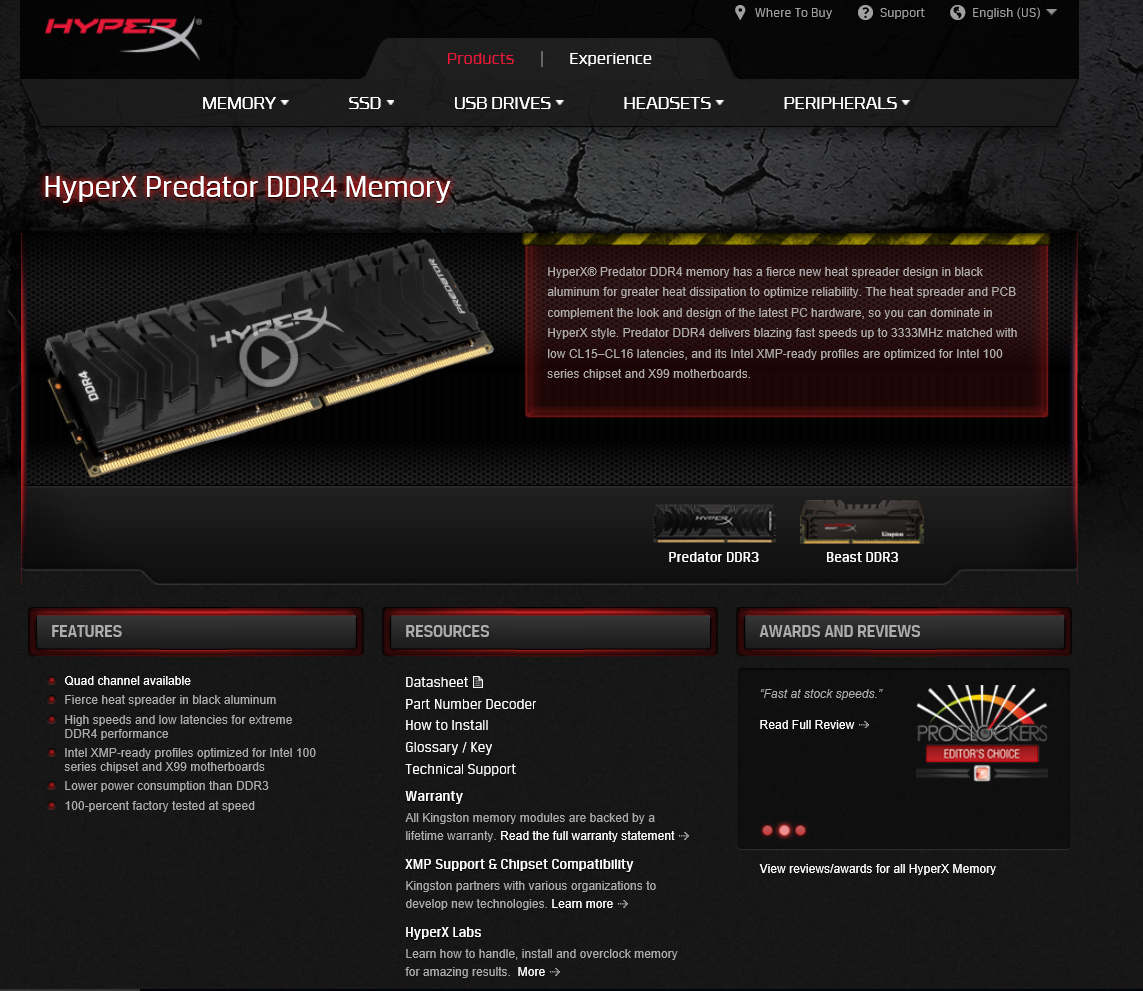Select the first review carousel dot
1143x991 pixels.
[767, 830]
